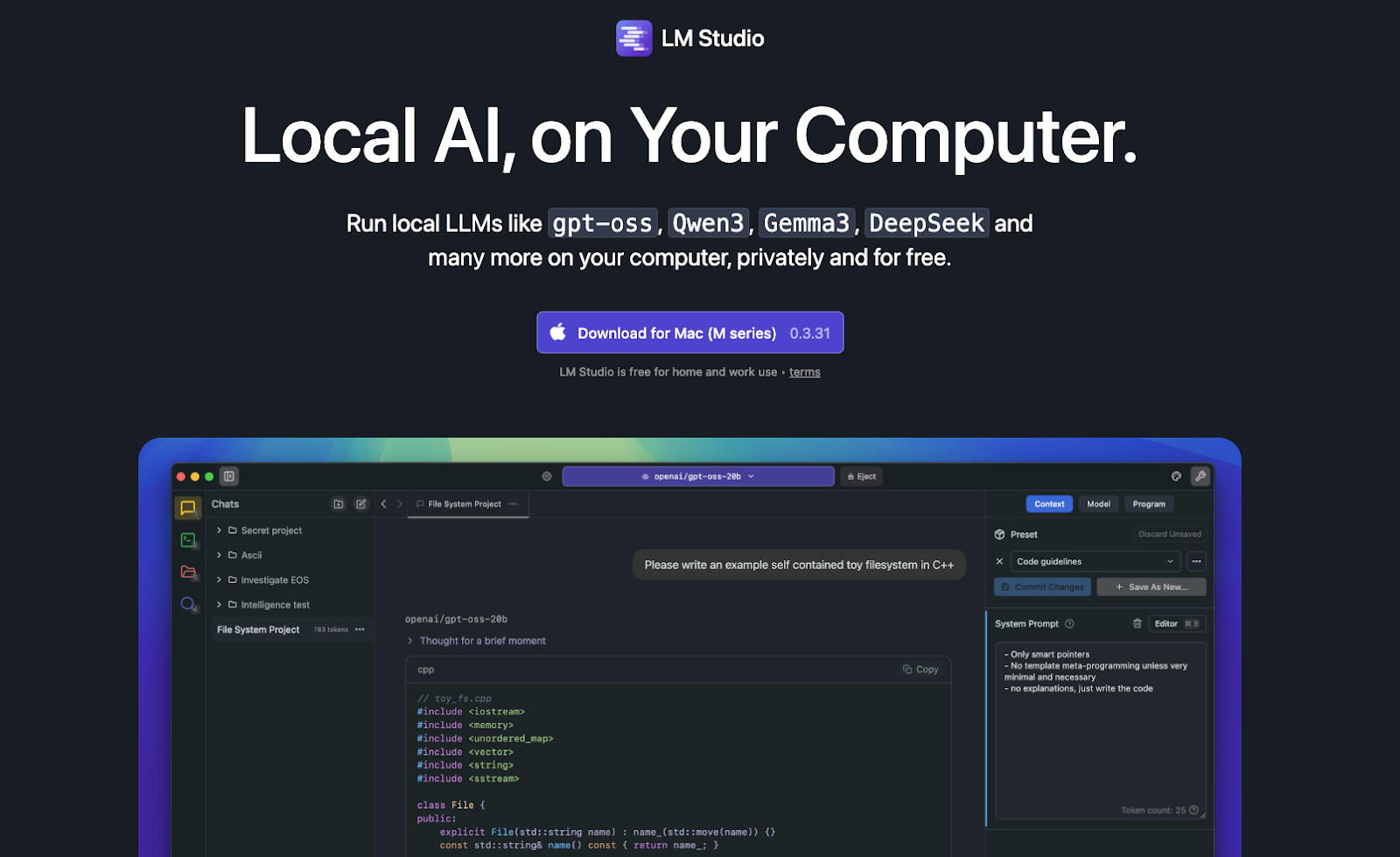Viewport: 1400px width, 857px height.
Task: Click the new chat compose icon
Action: click(x=360, y=504)
